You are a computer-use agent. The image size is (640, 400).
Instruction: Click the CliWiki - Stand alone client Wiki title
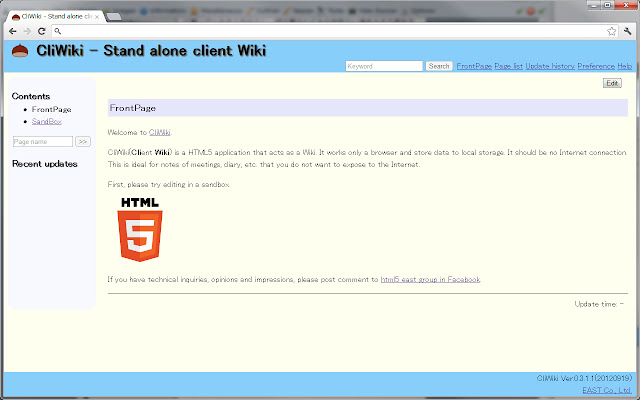151,51
